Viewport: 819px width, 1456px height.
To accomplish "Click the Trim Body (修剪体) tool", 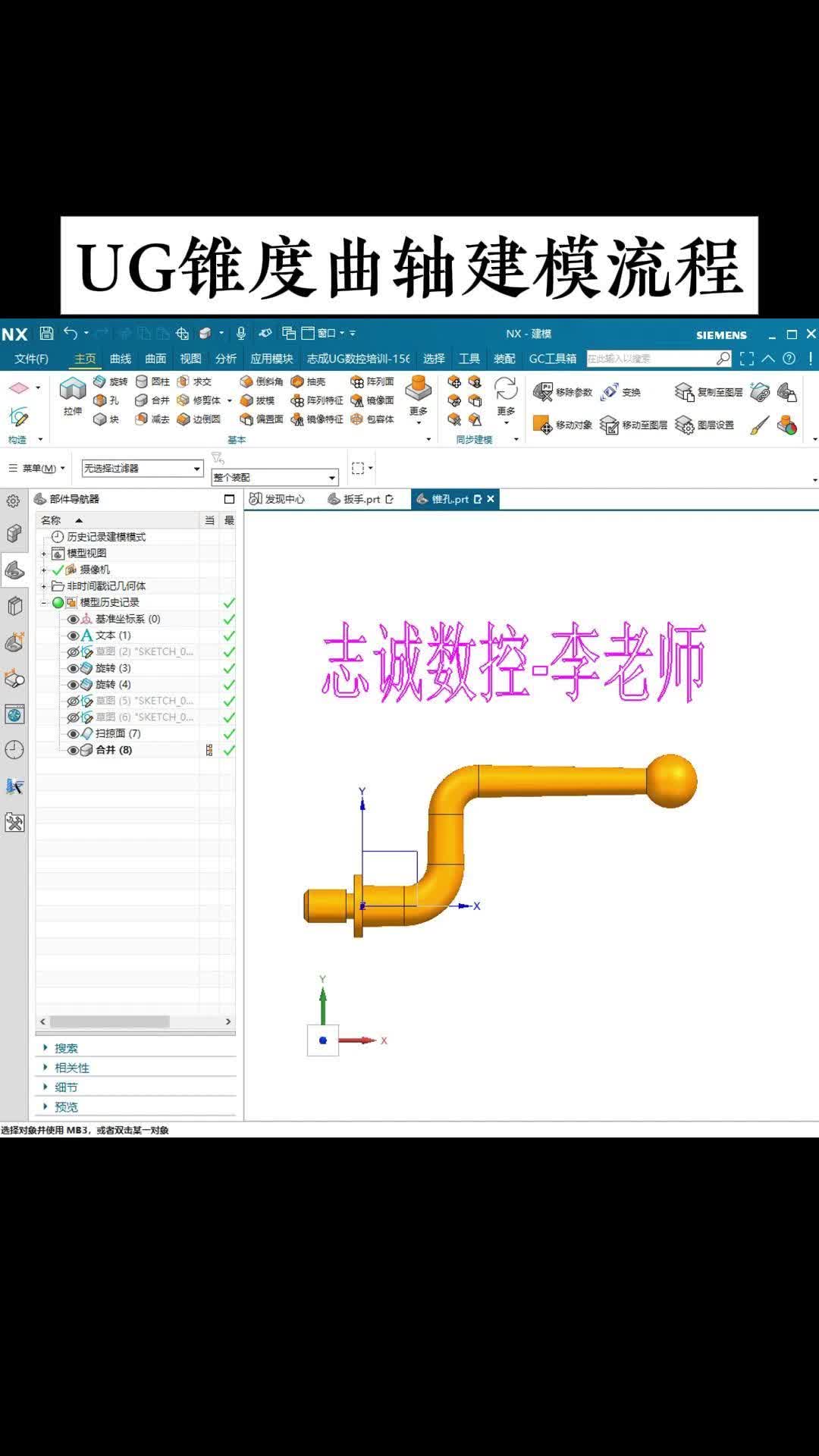I will (x=199, y=400).
